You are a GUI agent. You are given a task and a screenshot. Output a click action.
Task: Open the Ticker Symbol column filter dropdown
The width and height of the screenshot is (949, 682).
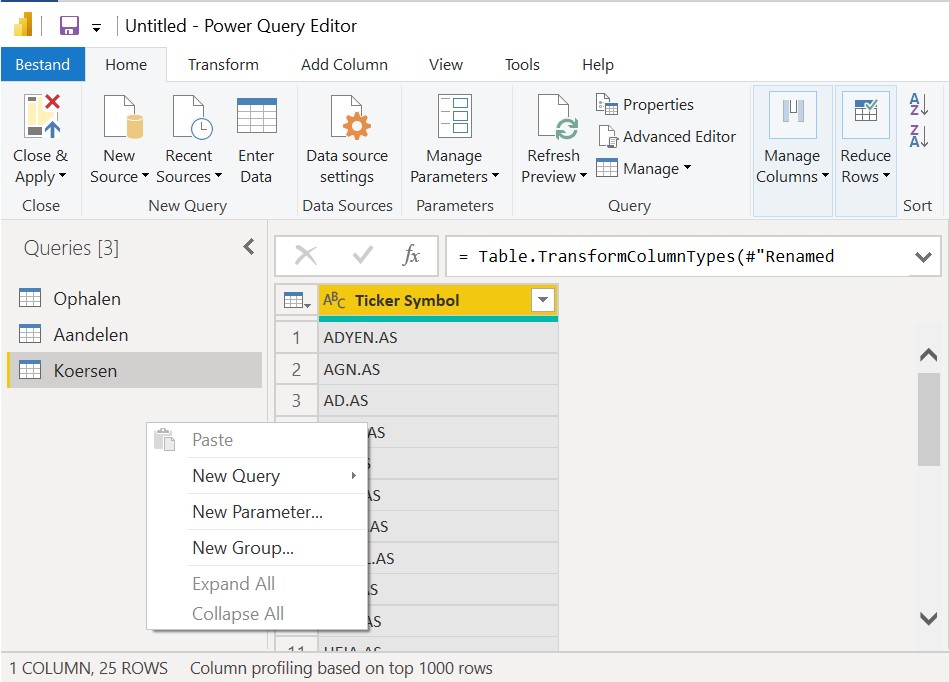coord(543,300)
